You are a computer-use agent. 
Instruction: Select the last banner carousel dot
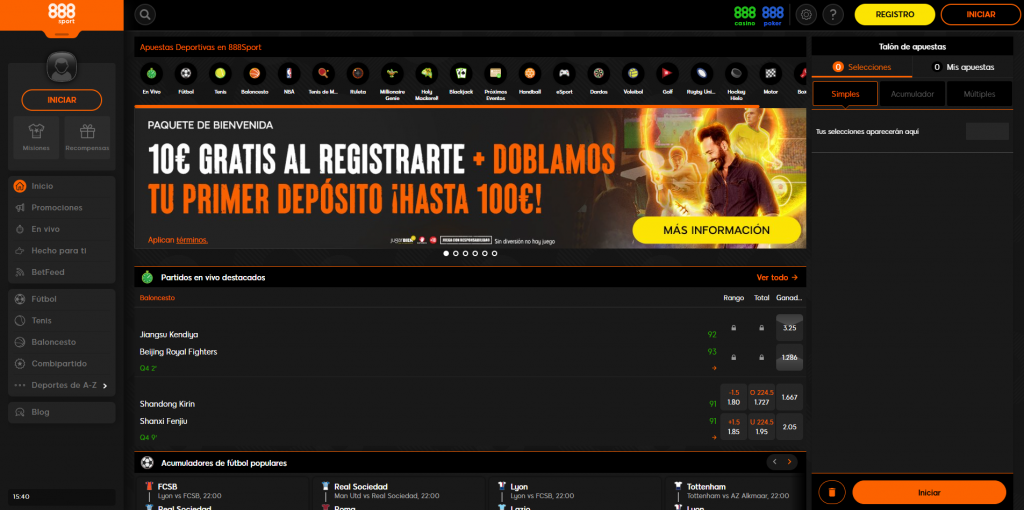pos(494,253)
